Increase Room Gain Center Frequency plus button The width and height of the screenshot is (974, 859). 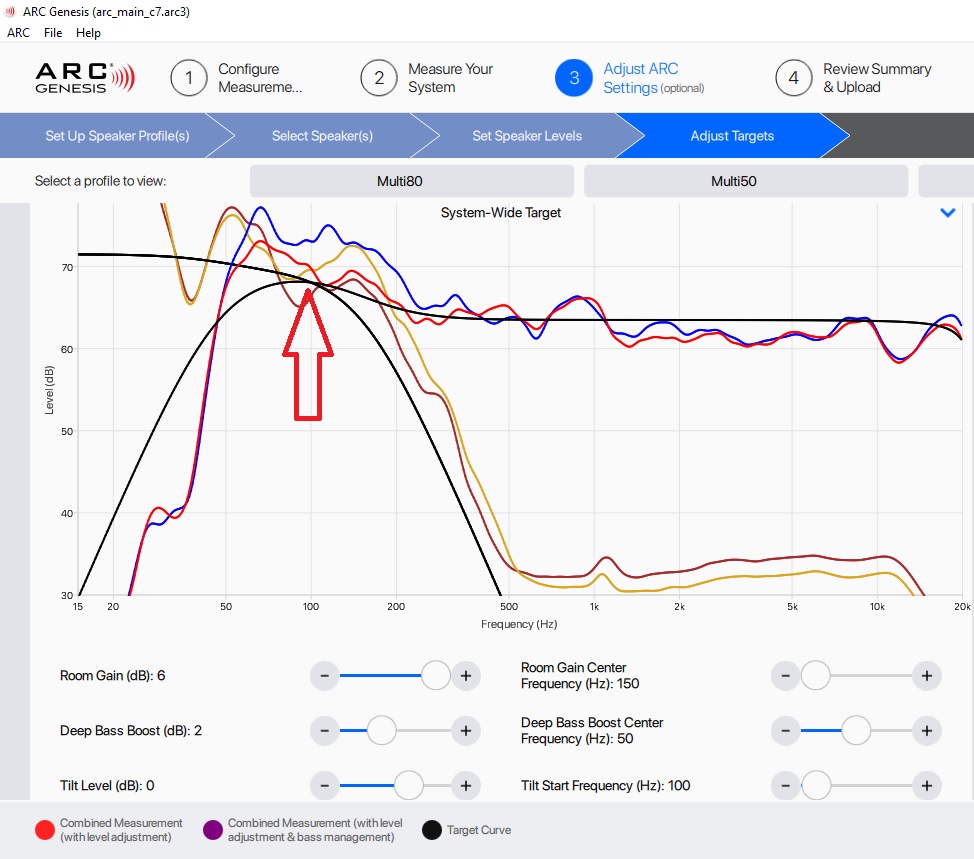(927, 676)
